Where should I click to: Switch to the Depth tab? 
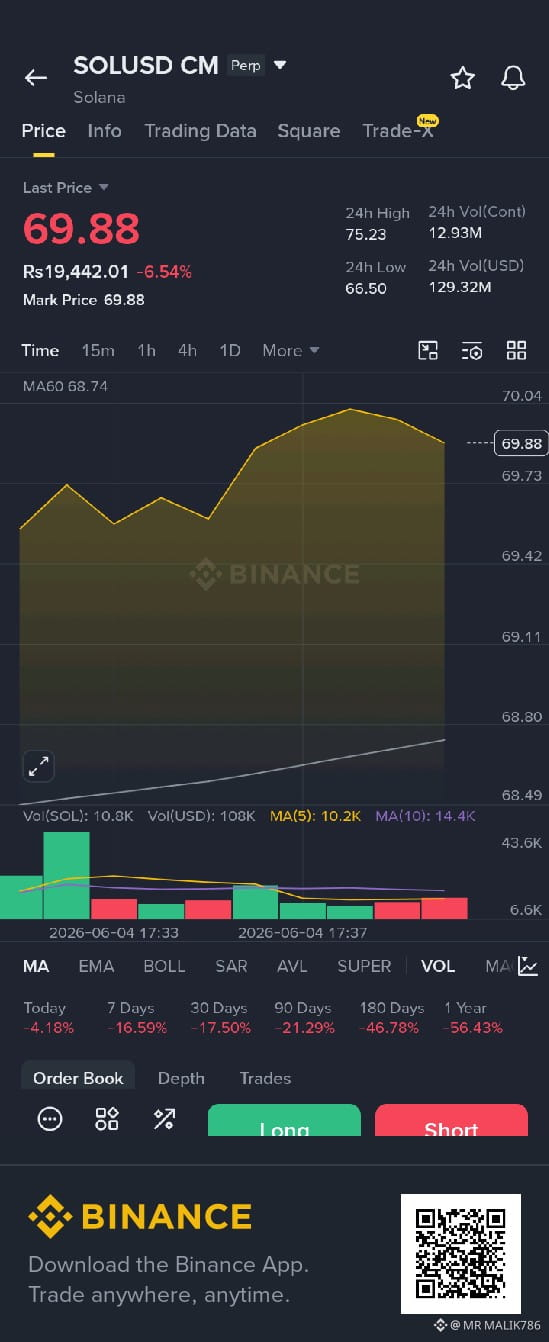tap(181, 1078)
